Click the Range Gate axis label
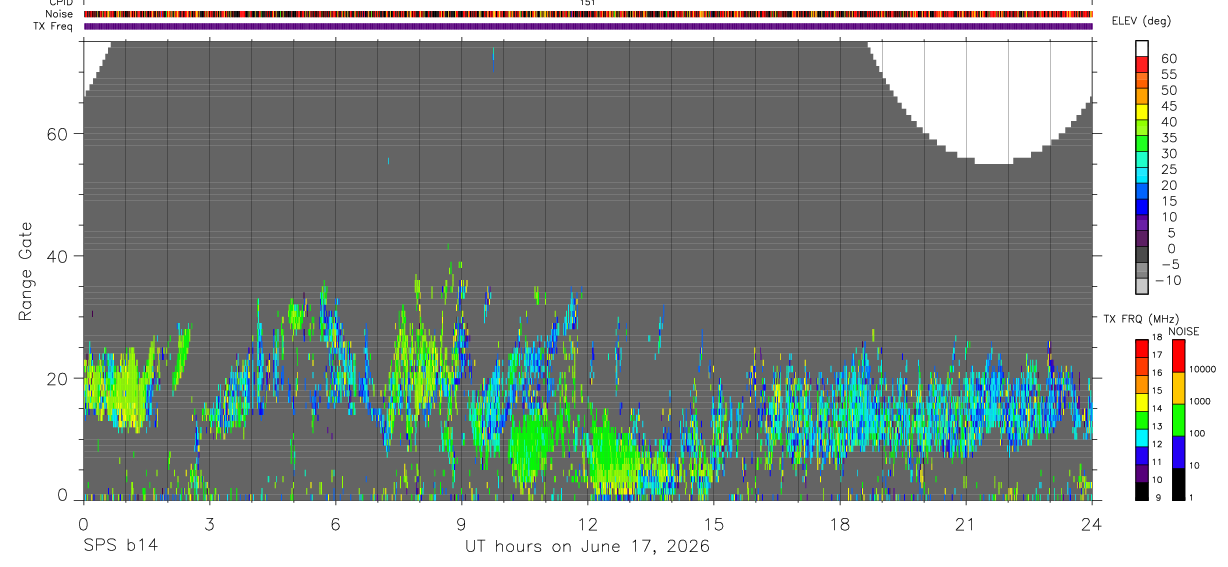Screen dimensions: 1228x567 coord(25,270)
